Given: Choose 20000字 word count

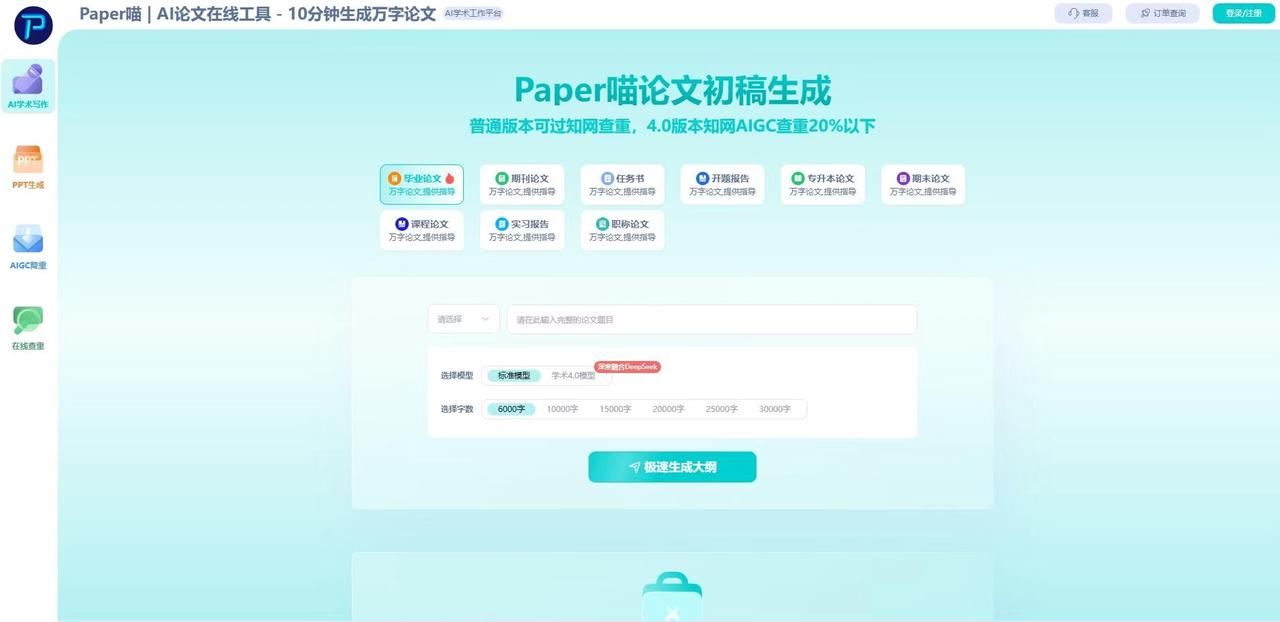Looking at the screenshot, I should tap(668, 409).
